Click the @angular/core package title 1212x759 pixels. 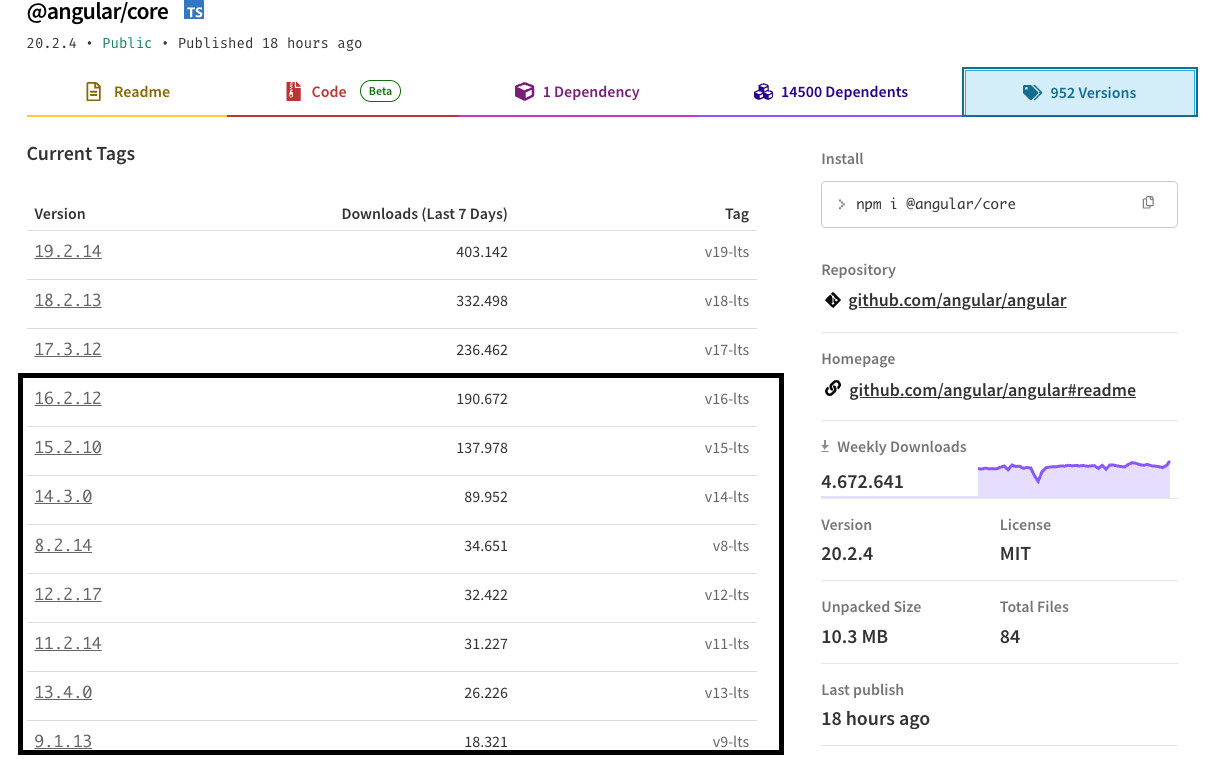tap(98, 13)
